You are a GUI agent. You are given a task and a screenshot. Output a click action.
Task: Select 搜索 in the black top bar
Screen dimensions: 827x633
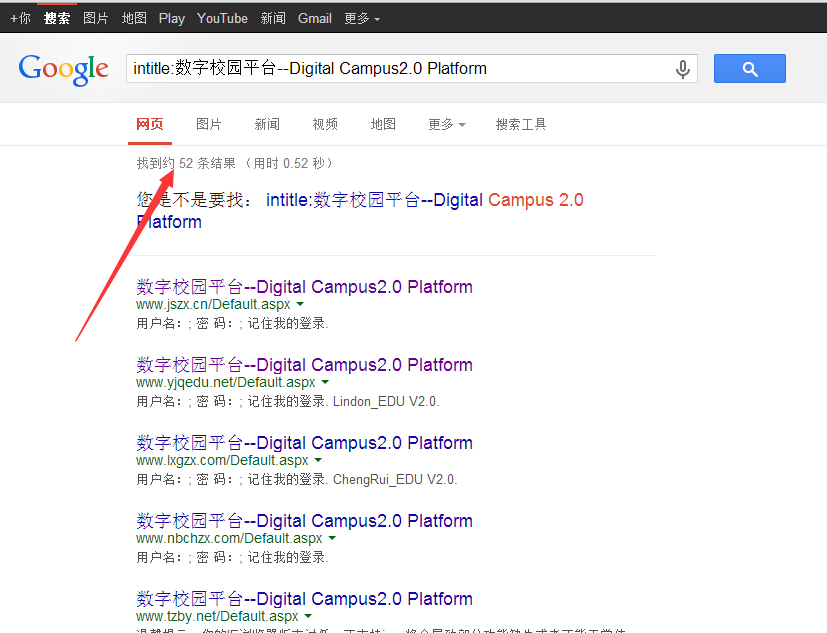57,18
